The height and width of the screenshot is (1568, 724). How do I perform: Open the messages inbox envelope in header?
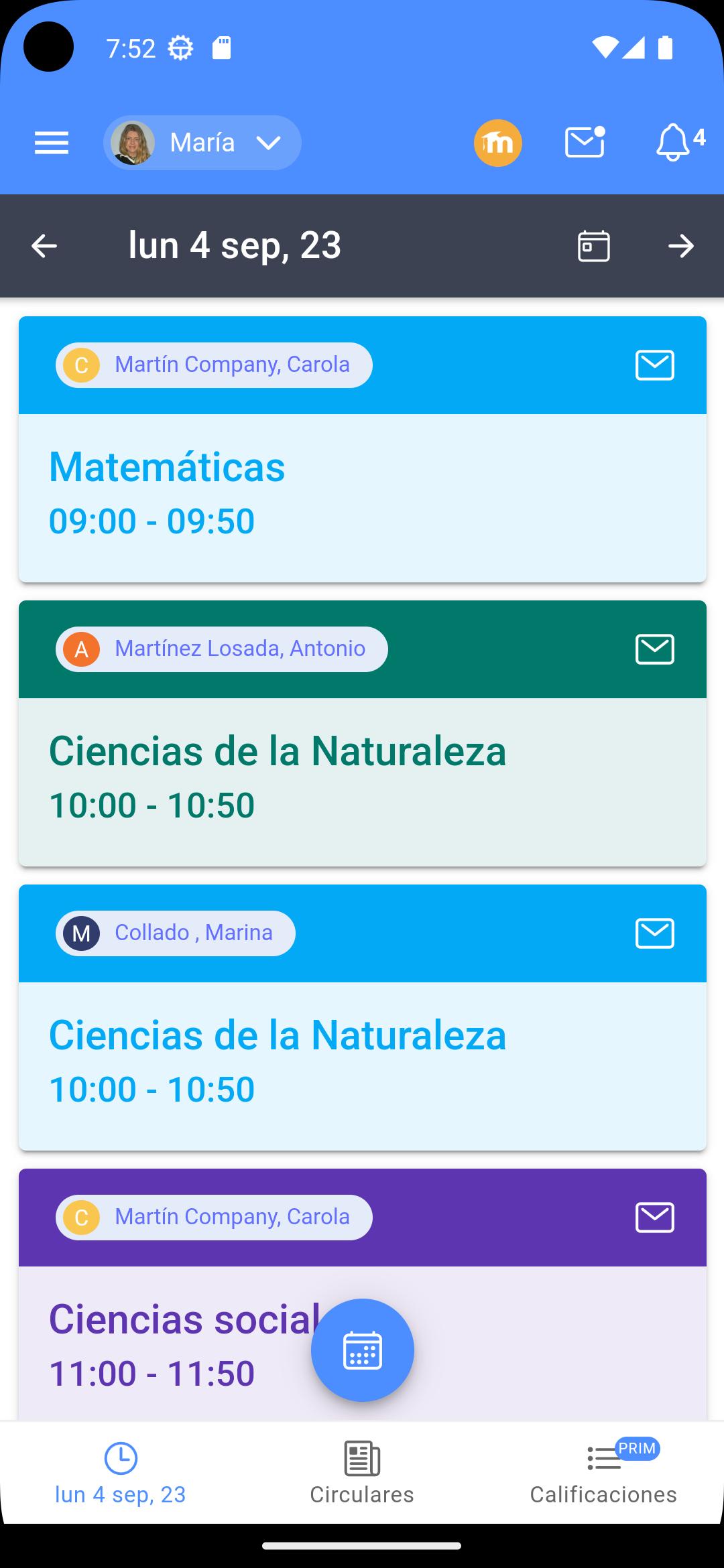point(585,142)
